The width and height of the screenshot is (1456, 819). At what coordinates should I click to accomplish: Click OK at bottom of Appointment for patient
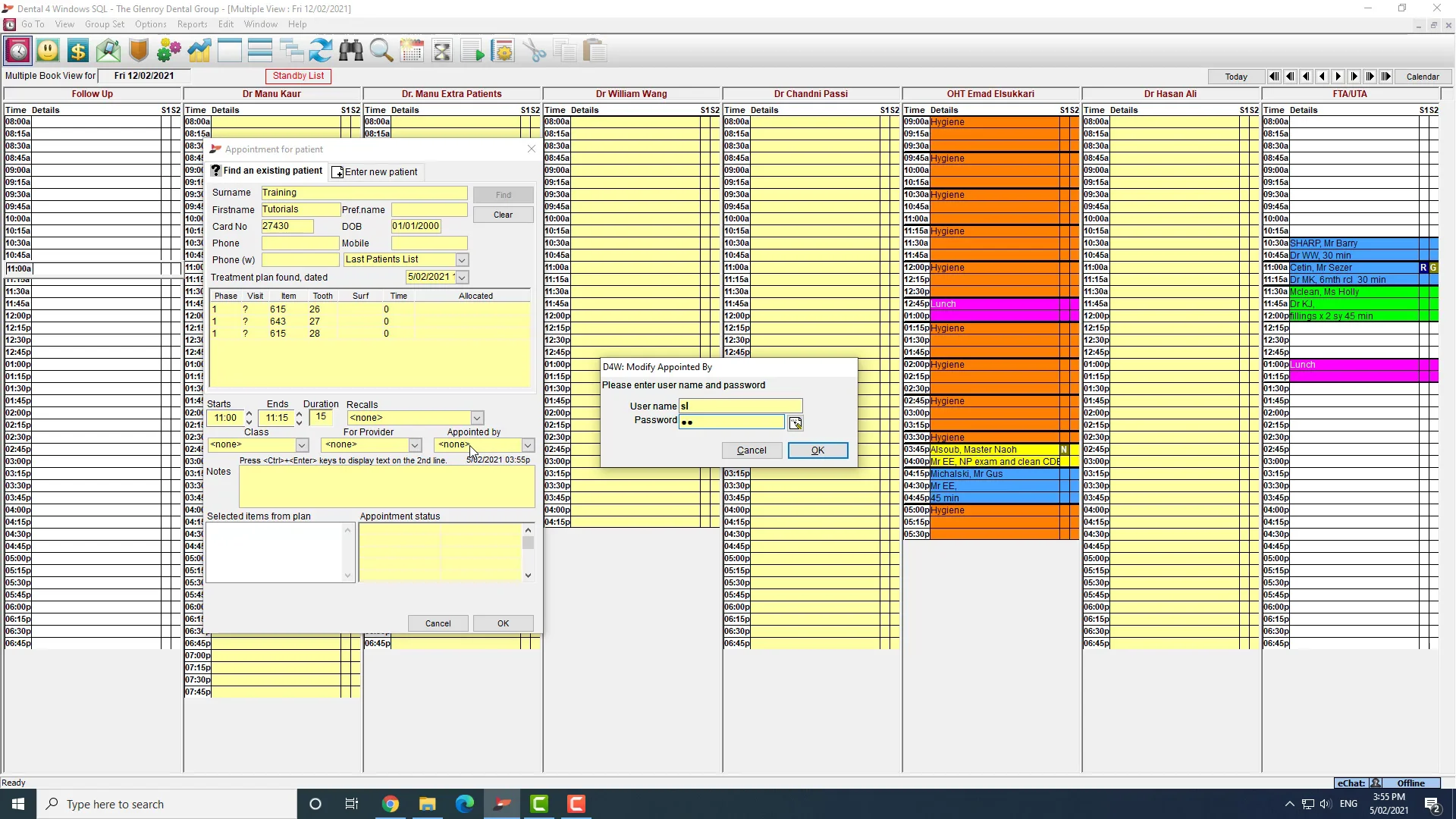[x=503, y=623]
